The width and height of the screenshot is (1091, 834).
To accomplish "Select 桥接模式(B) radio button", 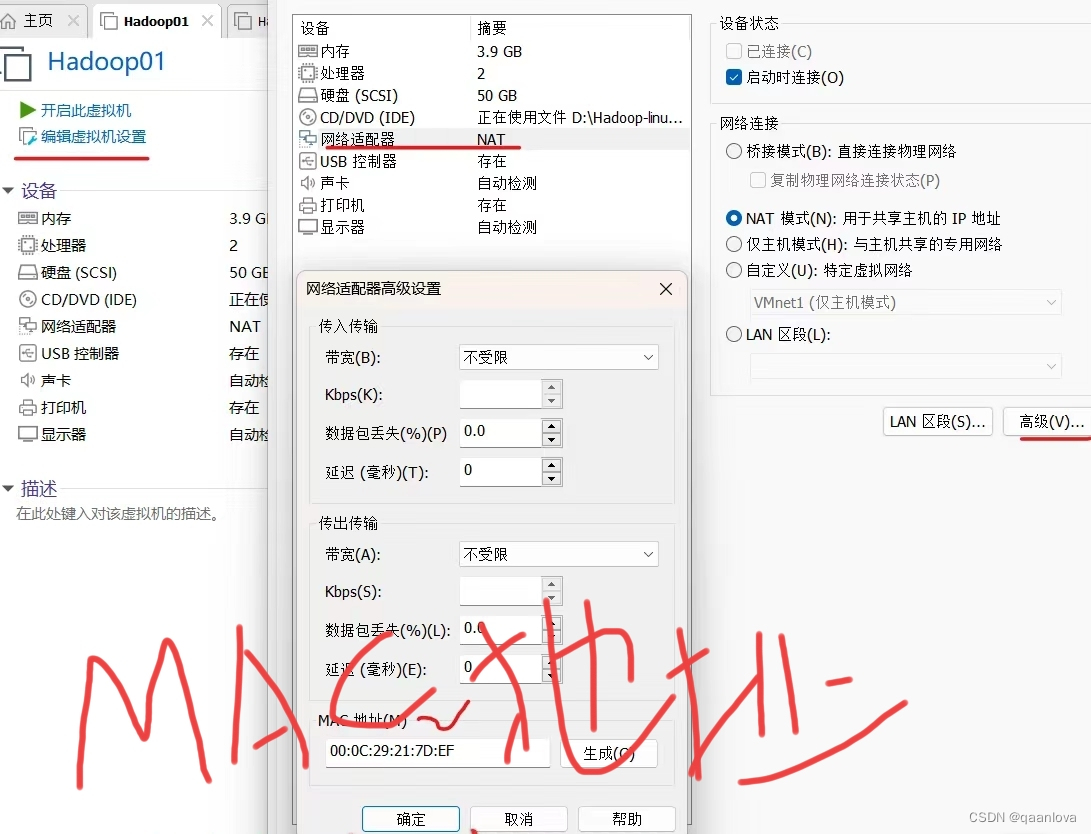I will coord(733,151).
